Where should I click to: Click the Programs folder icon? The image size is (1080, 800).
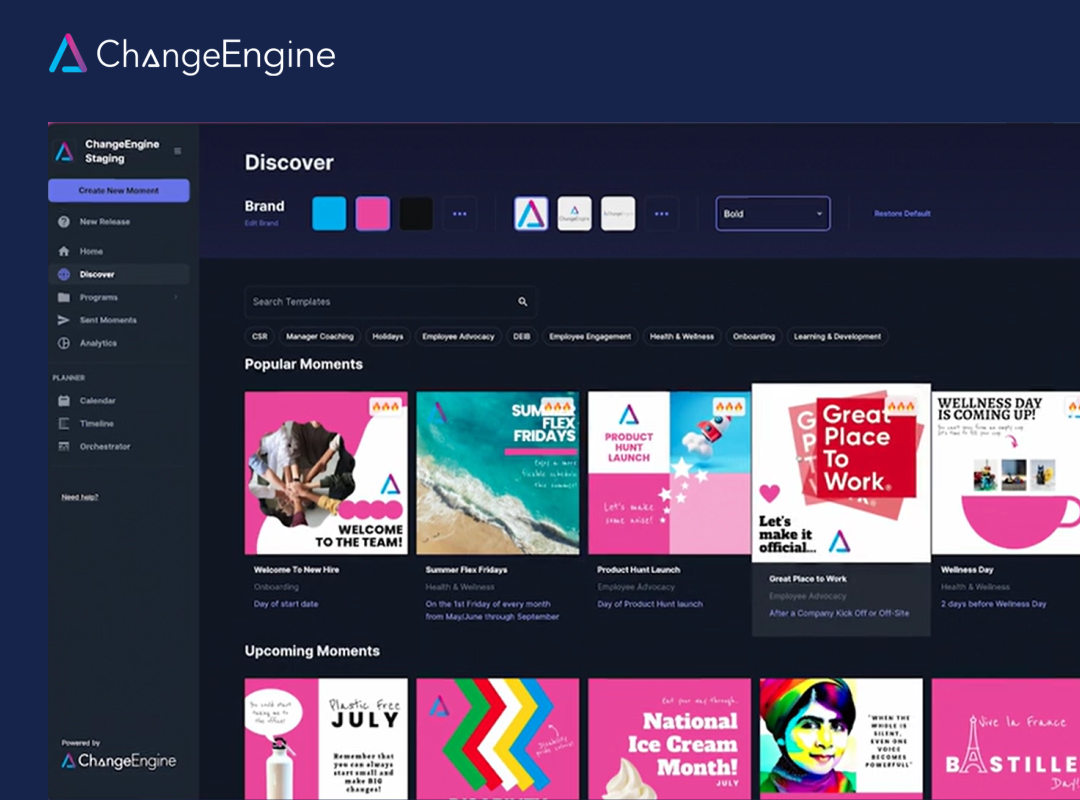click(x=63, y=298)
